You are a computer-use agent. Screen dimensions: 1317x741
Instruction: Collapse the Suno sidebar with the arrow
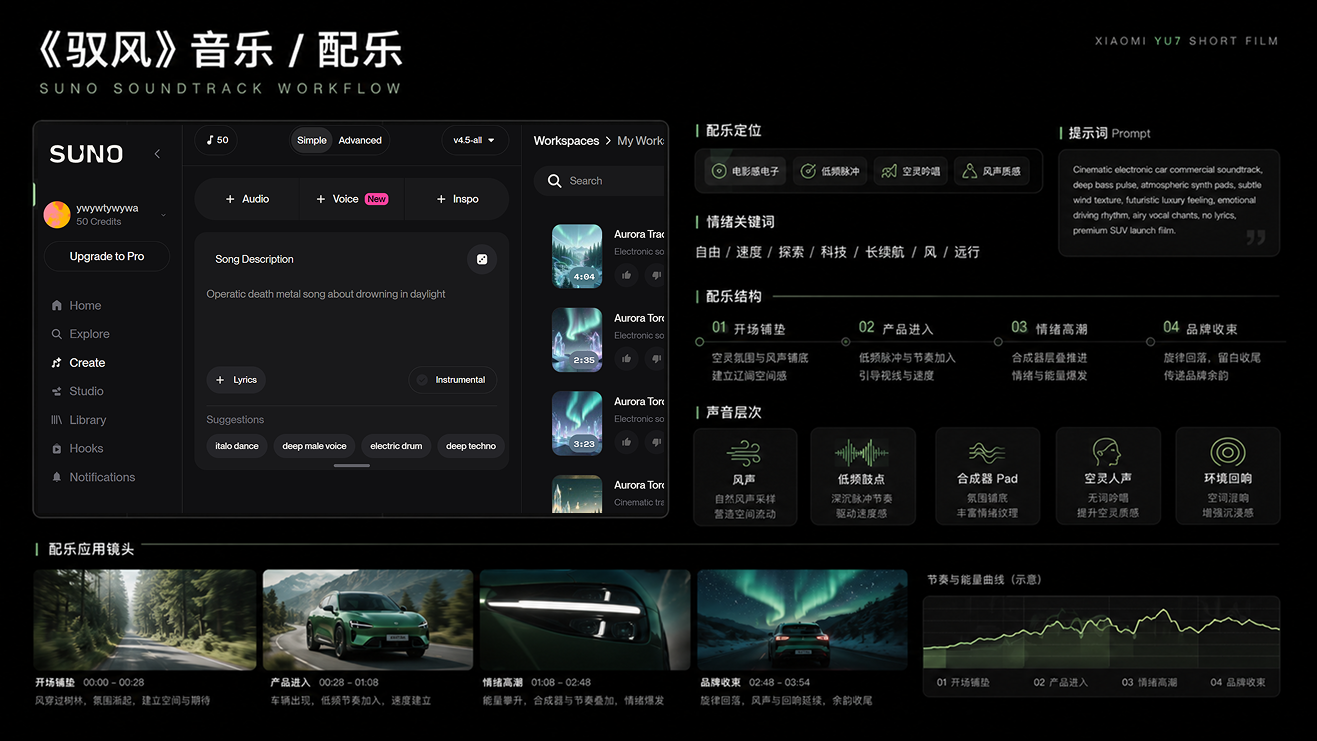pyautogui.click(x=157, y=154)
